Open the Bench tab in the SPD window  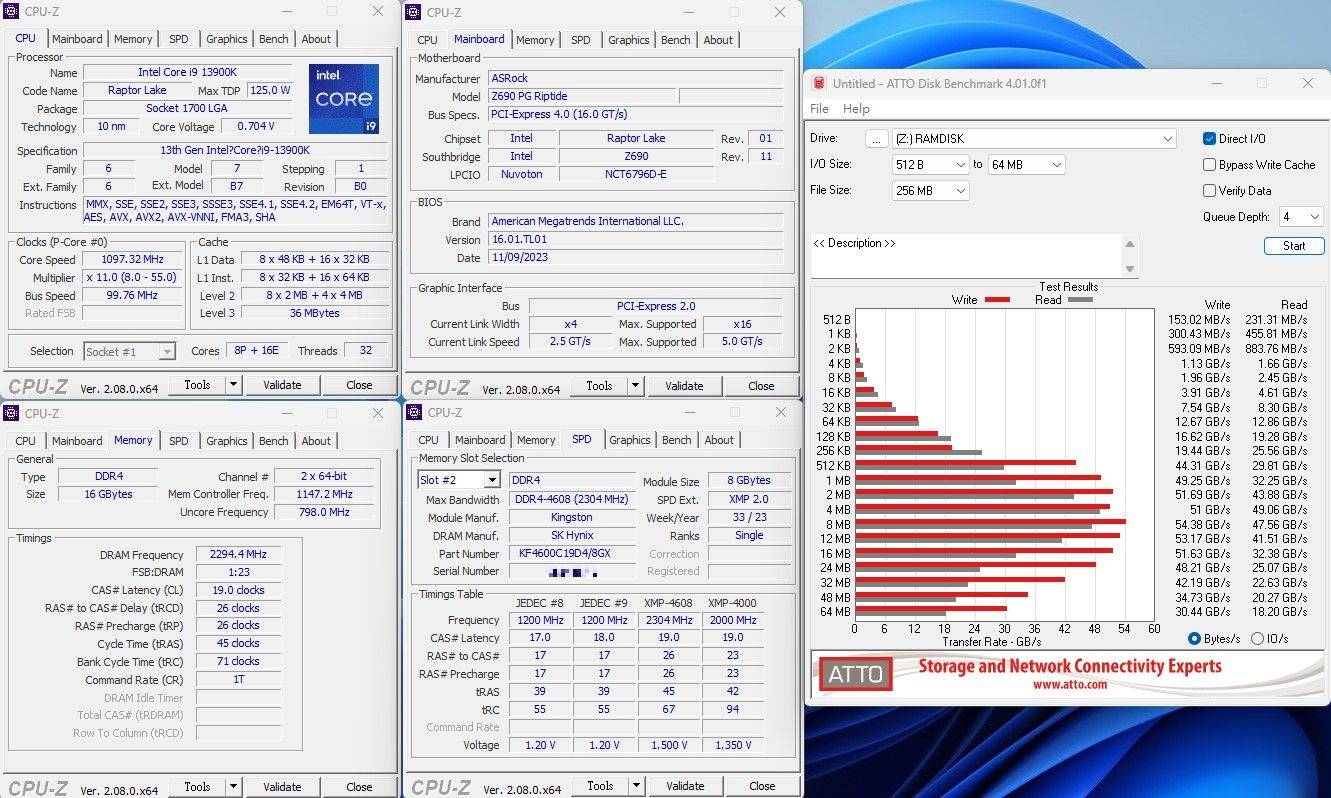[x=676, y=440]
